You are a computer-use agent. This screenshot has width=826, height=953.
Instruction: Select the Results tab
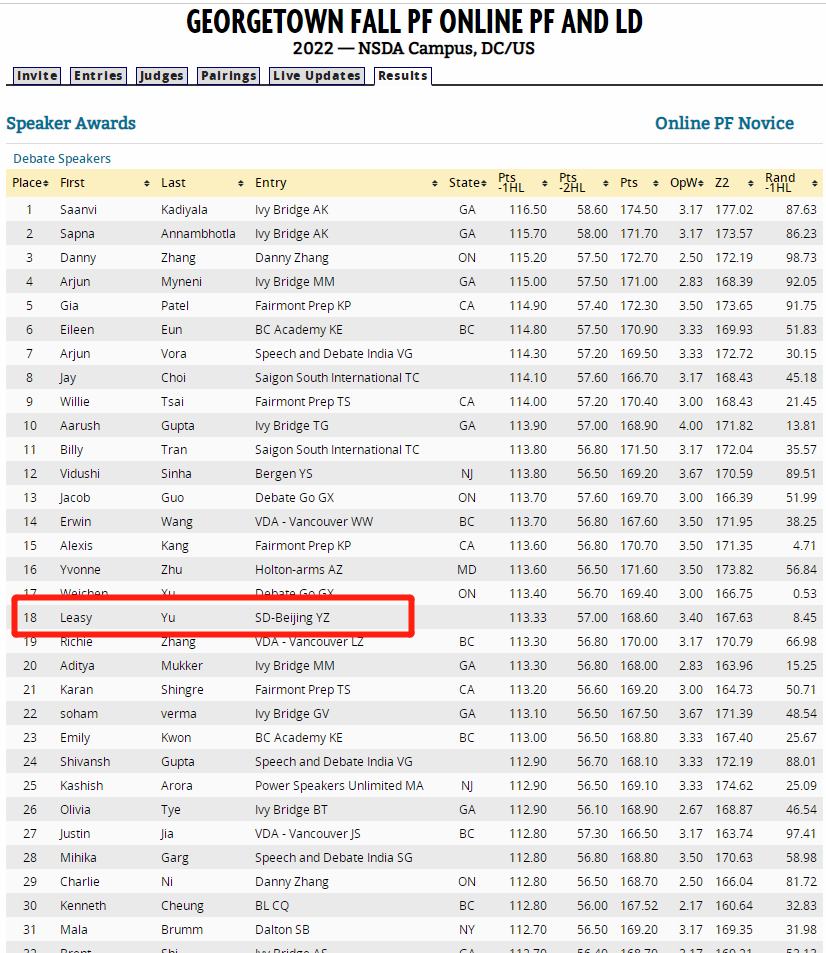[x=403, y=76]
